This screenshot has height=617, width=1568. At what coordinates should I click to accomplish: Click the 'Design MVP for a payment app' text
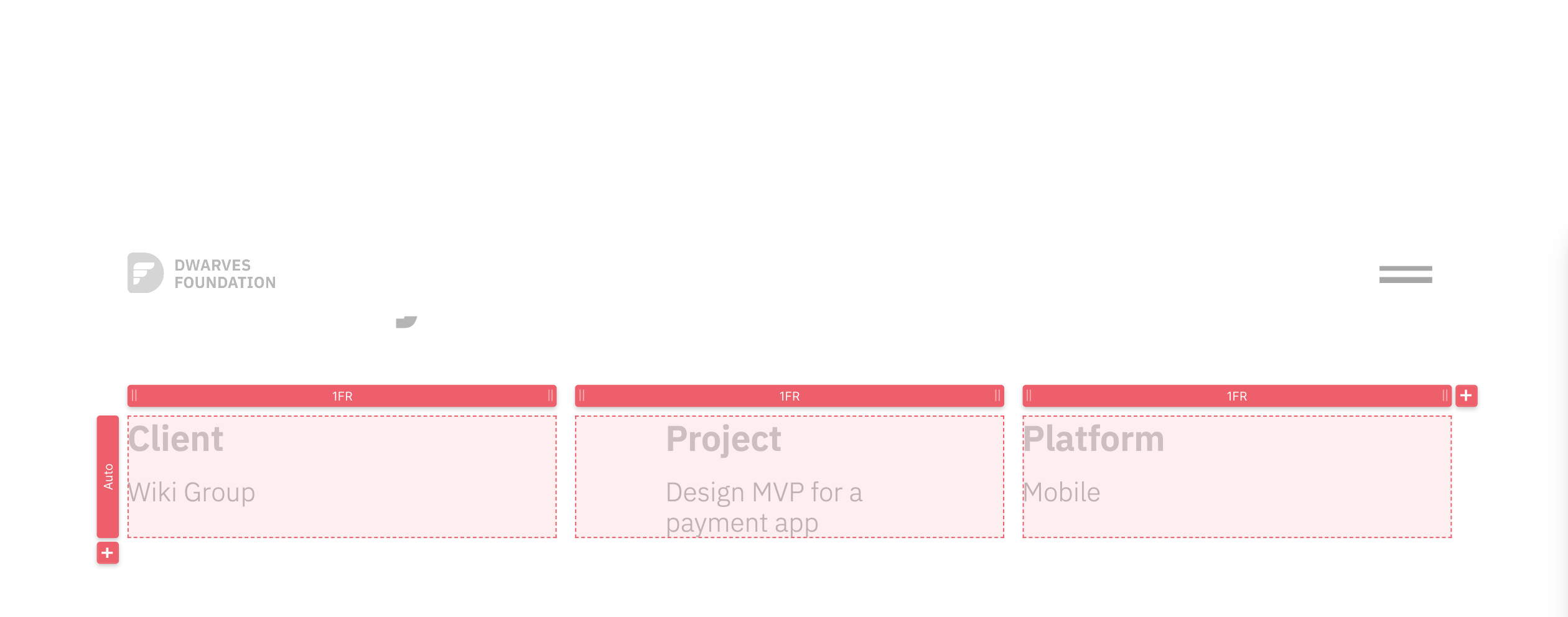click(764, 508)
